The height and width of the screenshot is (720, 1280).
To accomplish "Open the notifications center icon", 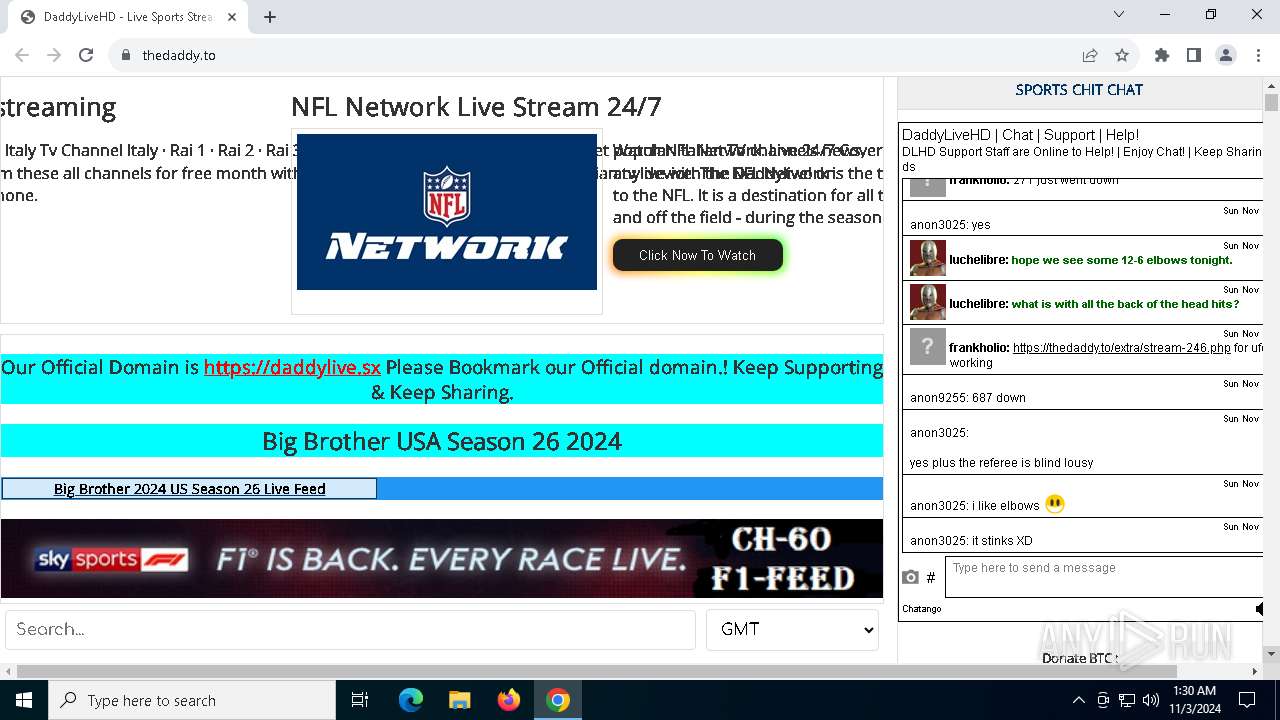I will [1247, 700].
